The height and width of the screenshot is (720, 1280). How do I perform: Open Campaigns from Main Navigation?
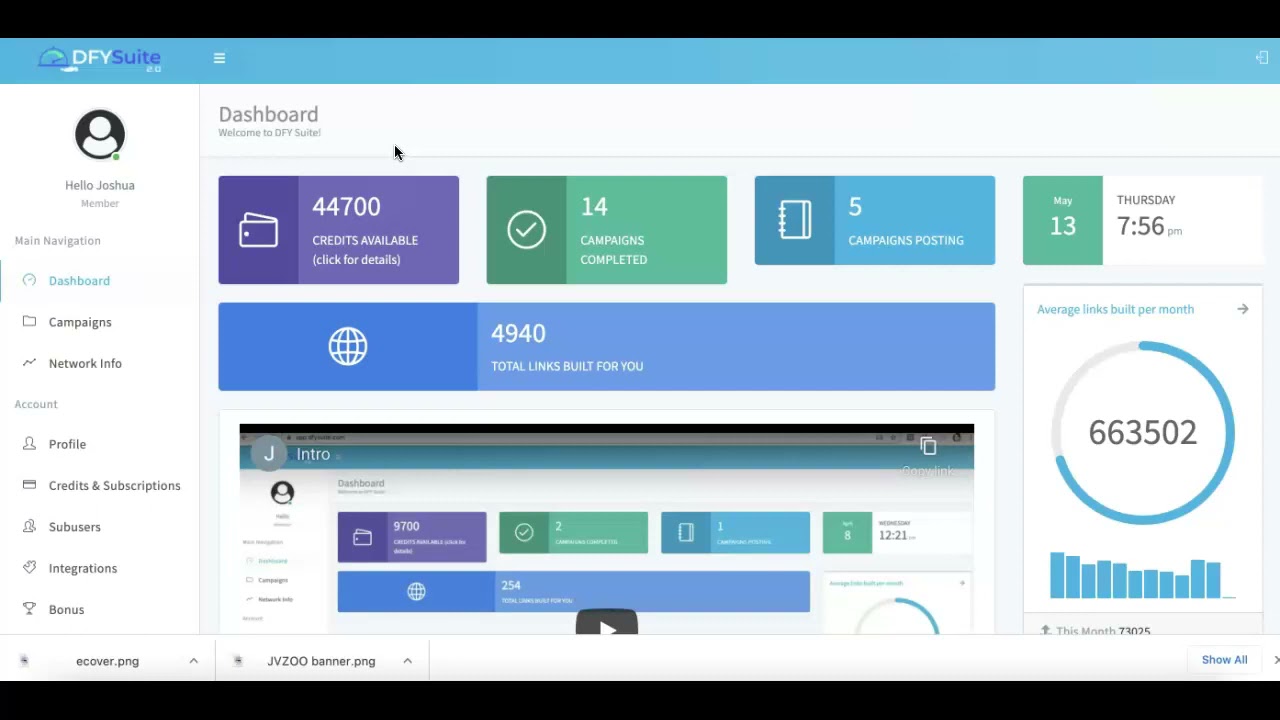click(80, 322)
